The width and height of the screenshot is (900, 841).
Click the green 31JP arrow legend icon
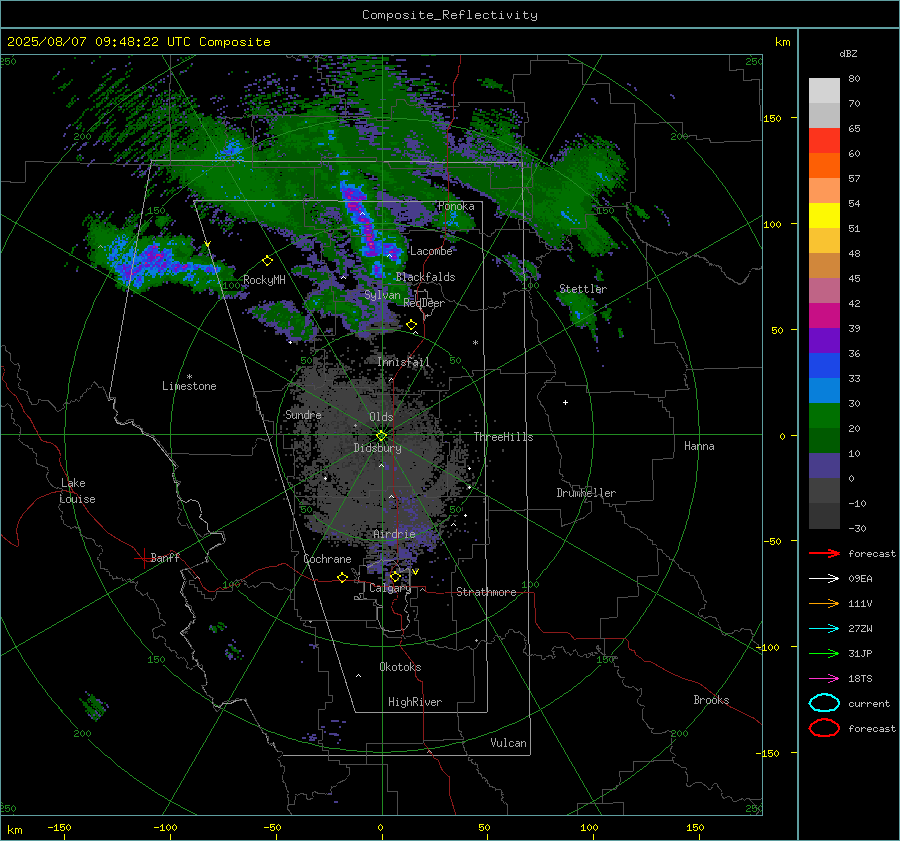click(x=824, y=653)
